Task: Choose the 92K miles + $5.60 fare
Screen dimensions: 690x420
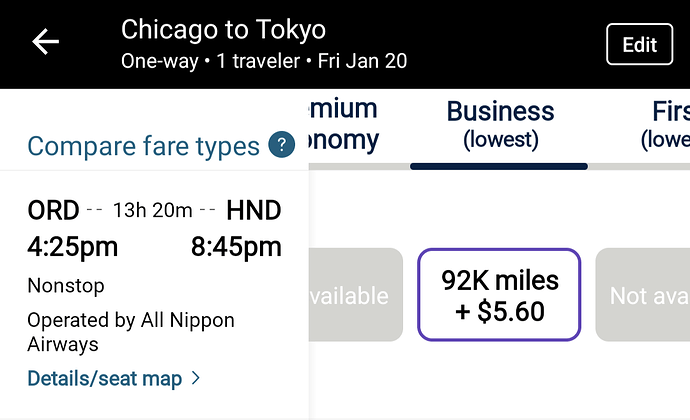Action: click(499, 295)
